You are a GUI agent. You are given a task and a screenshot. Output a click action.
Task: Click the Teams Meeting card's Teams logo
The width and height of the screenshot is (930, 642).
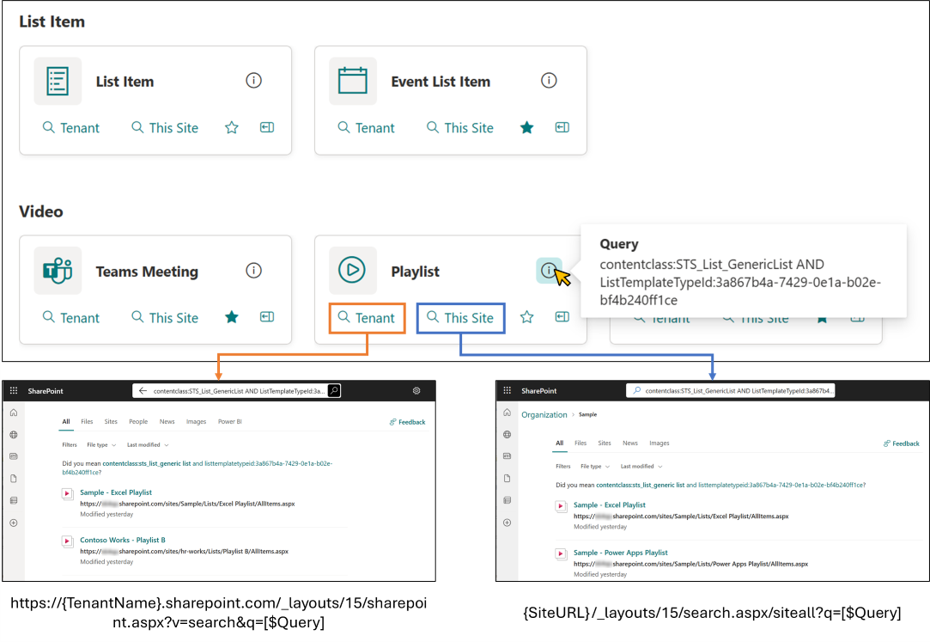coord(58,271)
